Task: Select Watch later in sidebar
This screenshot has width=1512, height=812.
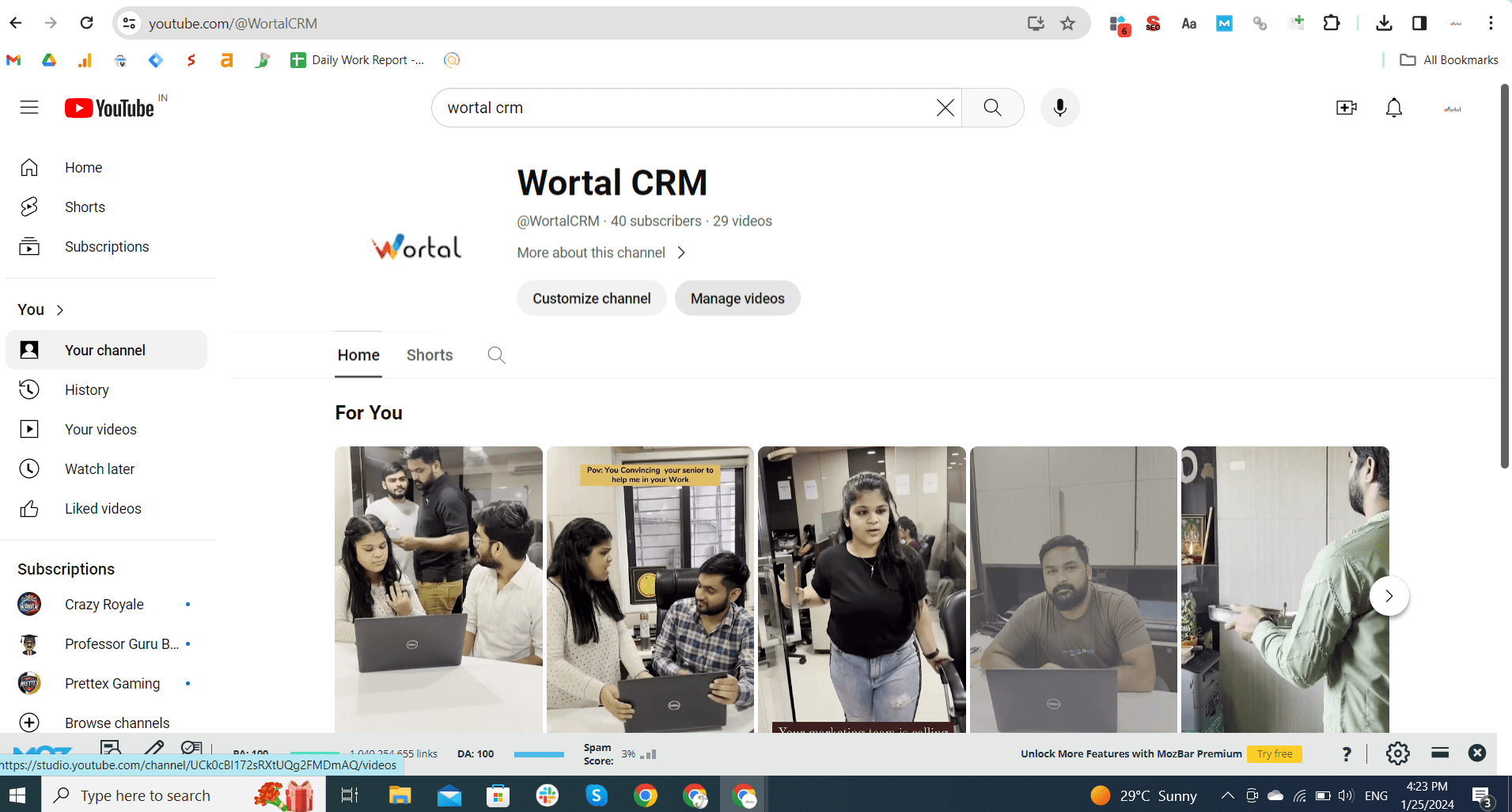Action: pyautogui.click(x=100, y=469)
